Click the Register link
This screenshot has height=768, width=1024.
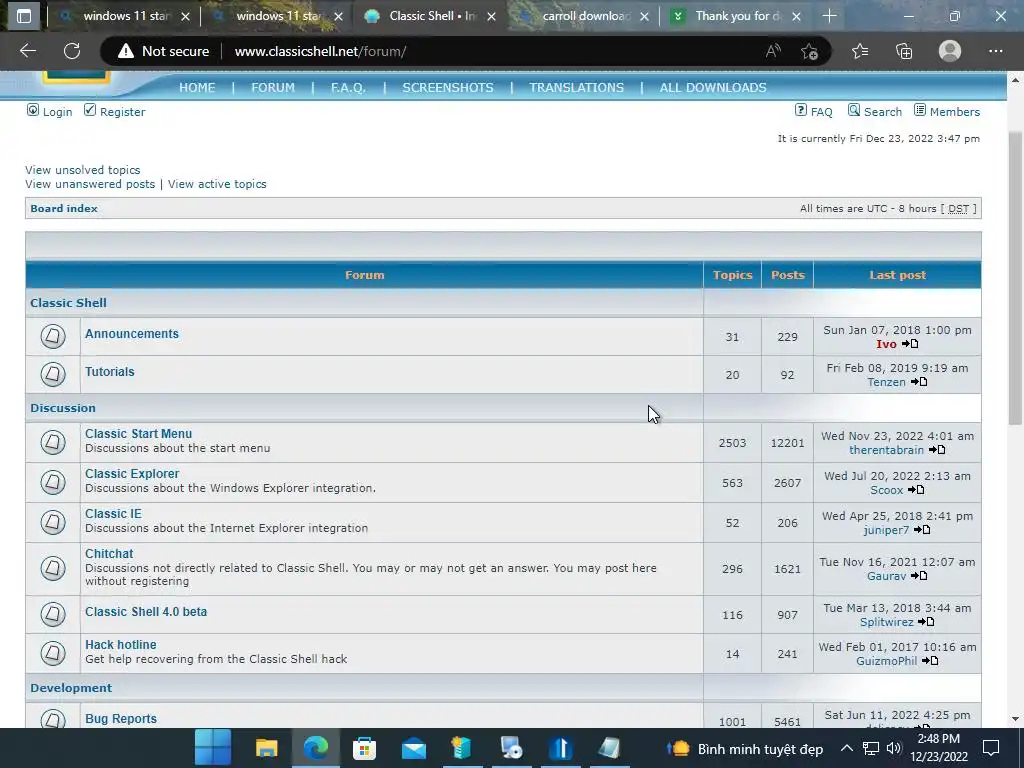122,112
